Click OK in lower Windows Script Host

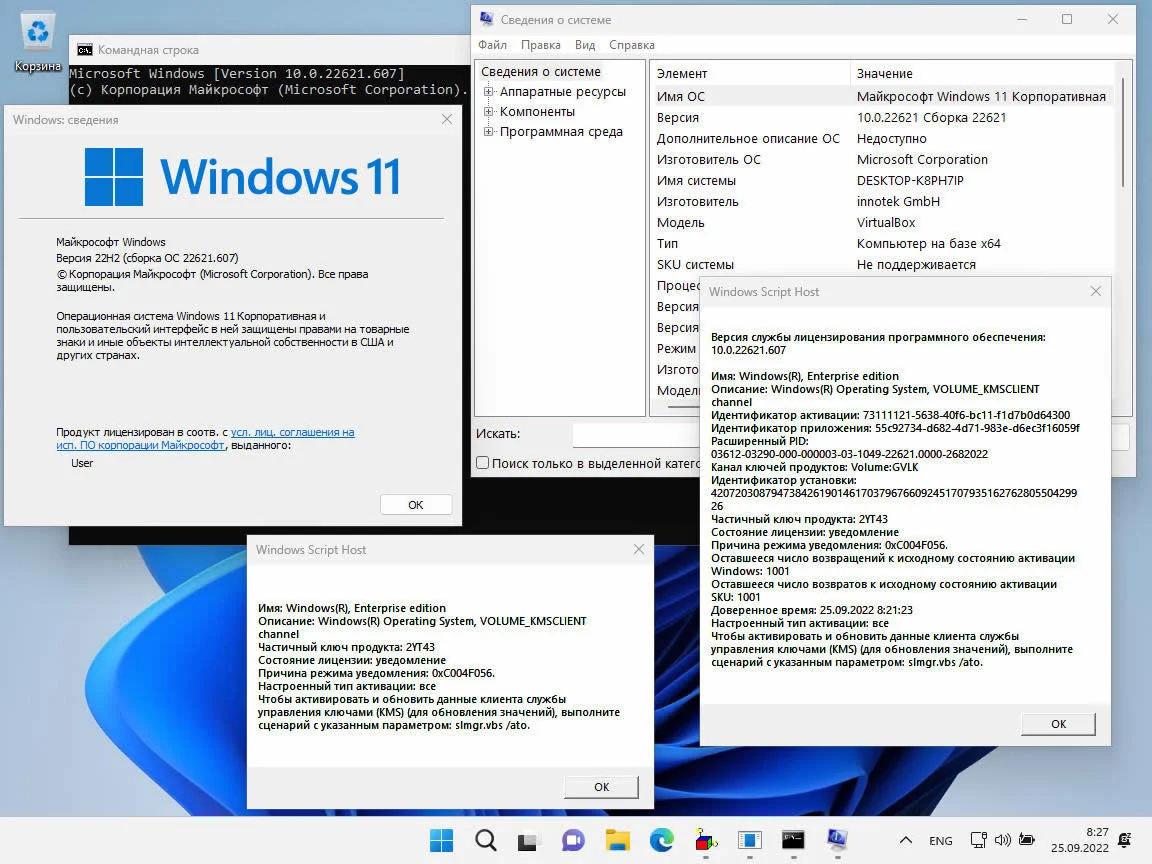[601, 787]
